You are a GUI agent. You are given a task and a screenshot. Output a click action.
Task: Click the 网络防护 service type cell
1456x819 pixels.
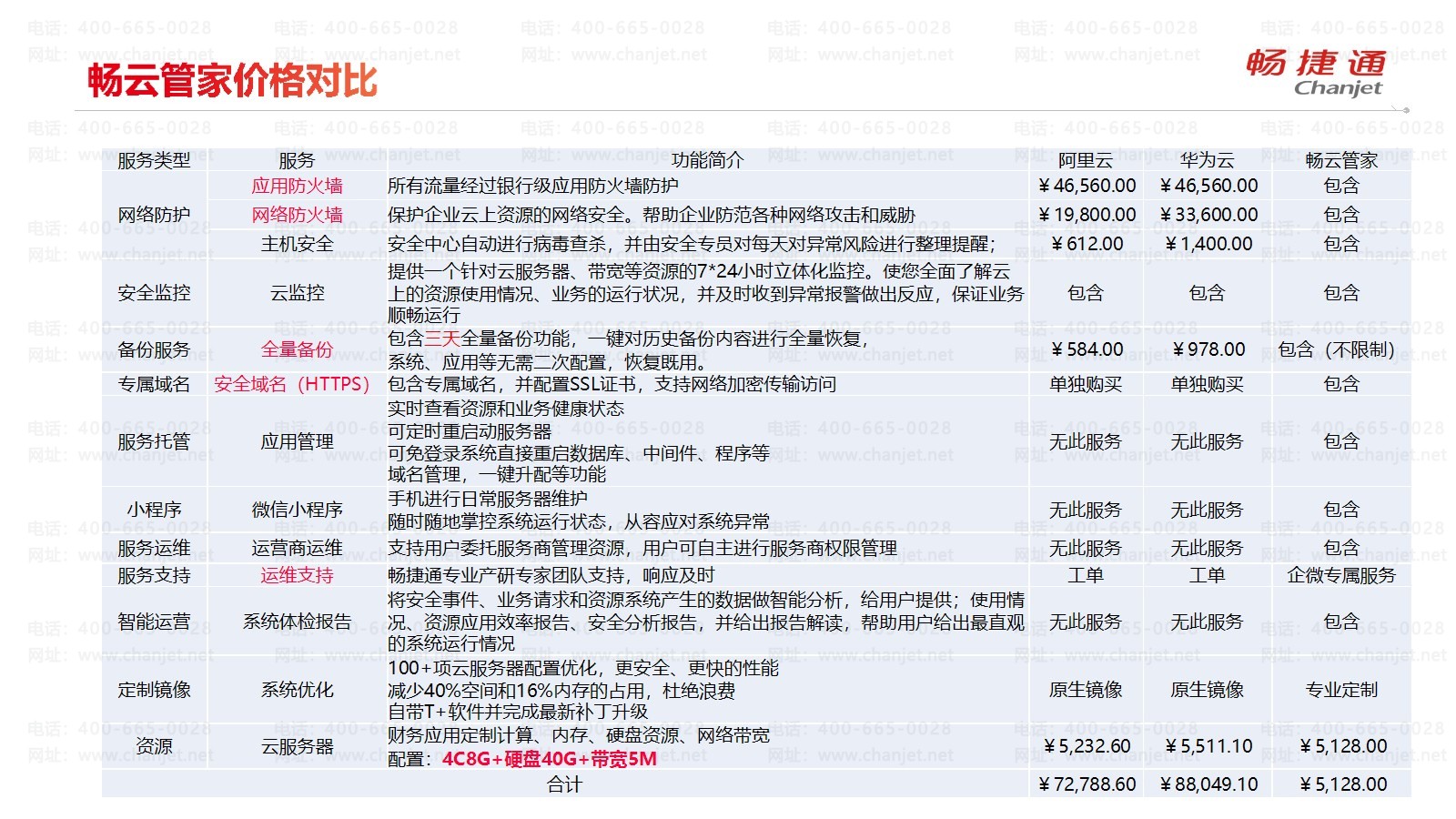tap(154, 216)
